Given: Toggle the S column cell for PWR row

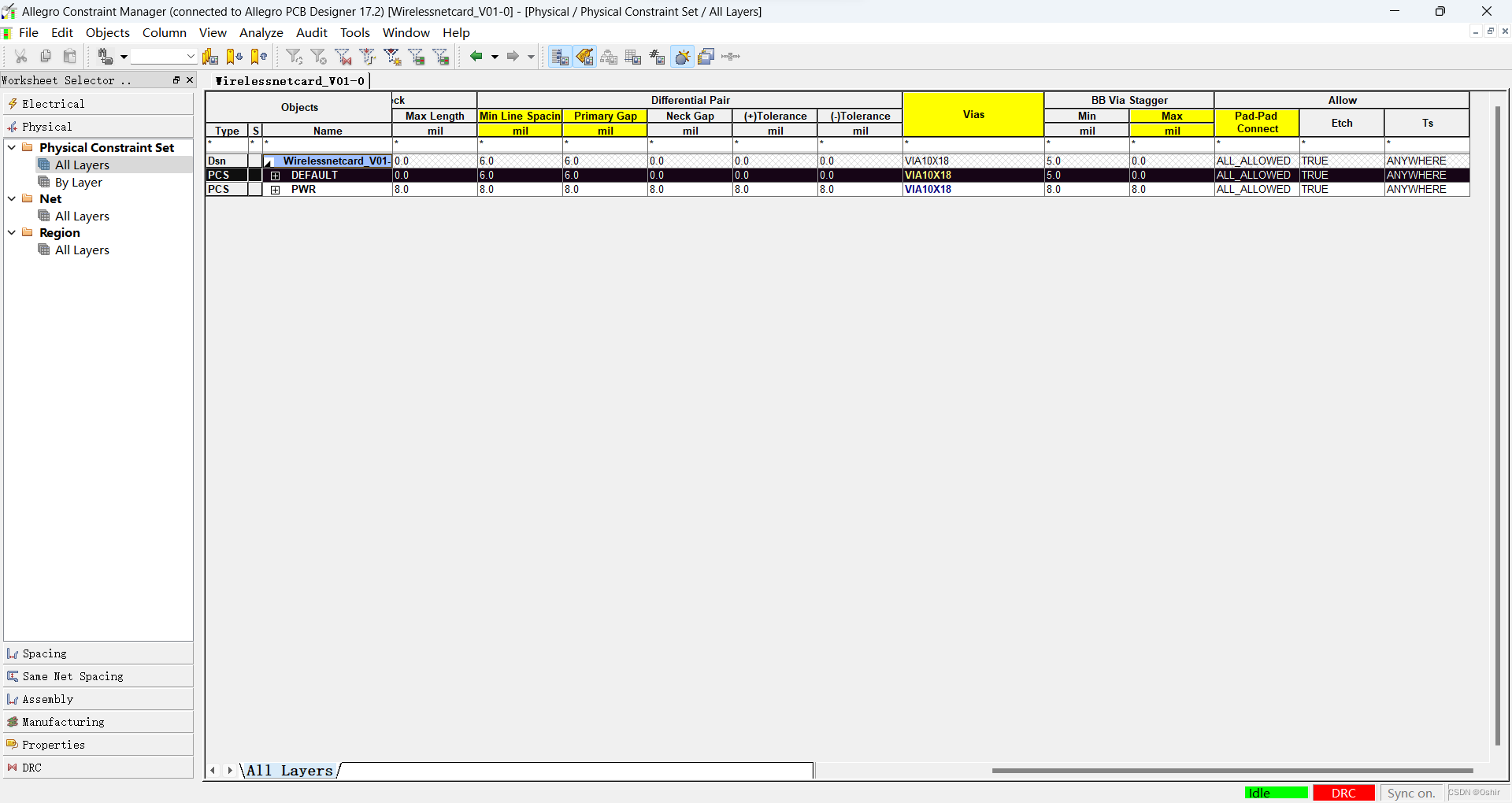Looking at the screenshot, I should [255, 190].
